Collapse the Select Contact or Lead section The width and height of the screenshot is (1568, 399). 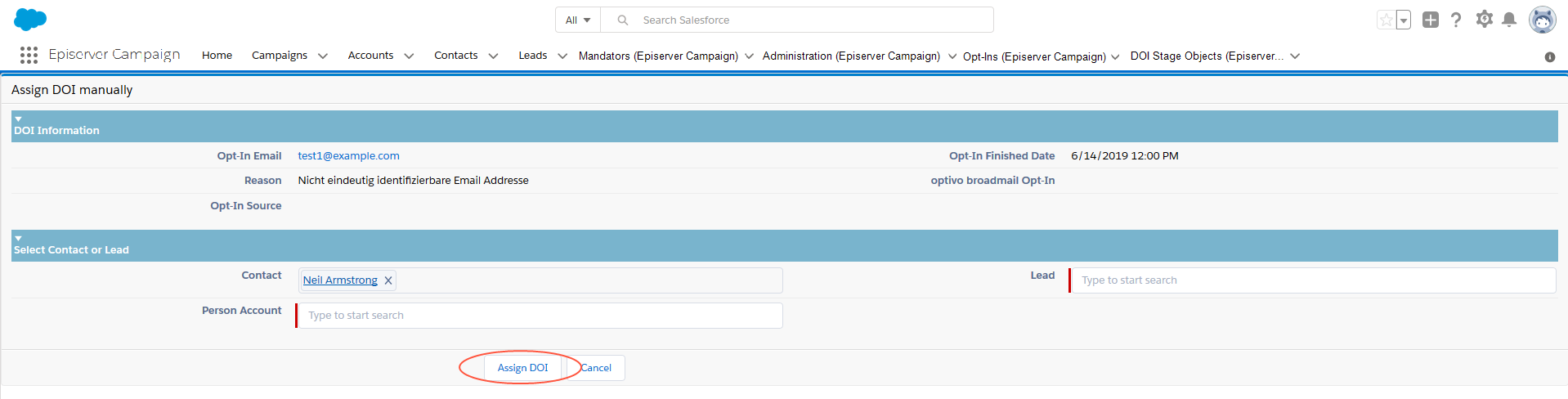click(x=18, y=239)
